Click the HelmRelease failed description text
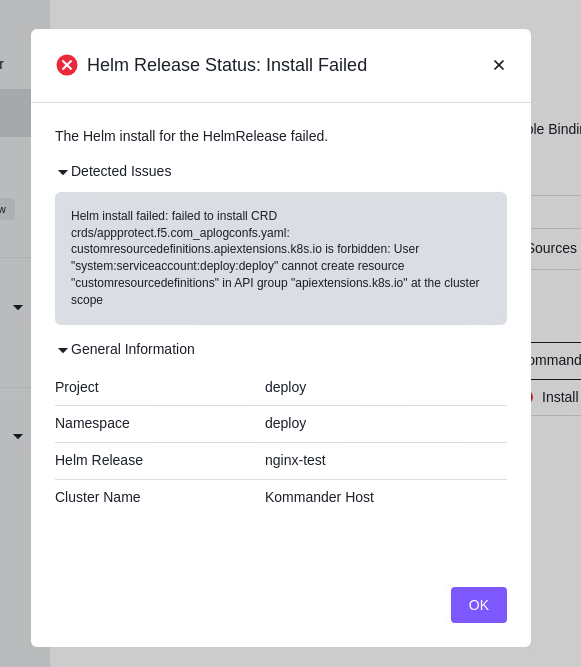Screen dimensions: 581x667 [191, 136]
